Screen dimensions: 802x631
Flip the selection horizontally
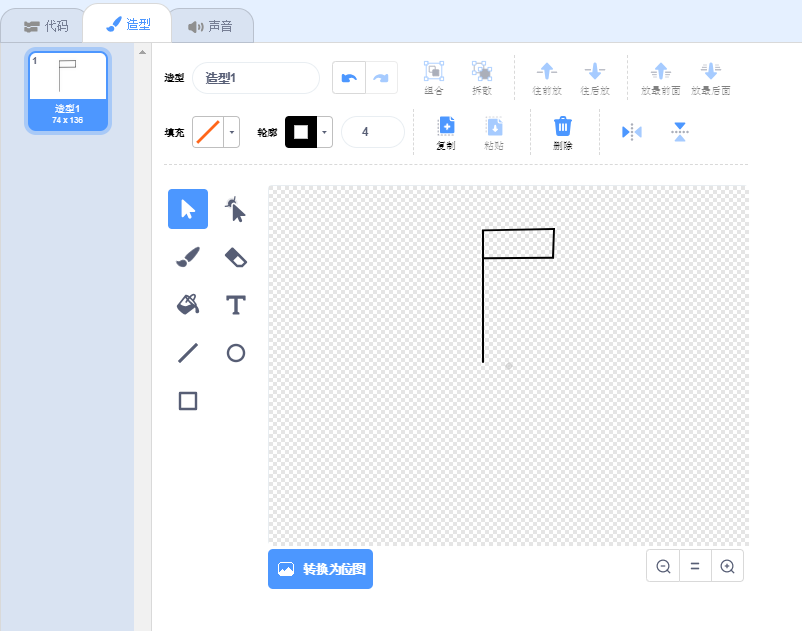(x=632, y=132)
